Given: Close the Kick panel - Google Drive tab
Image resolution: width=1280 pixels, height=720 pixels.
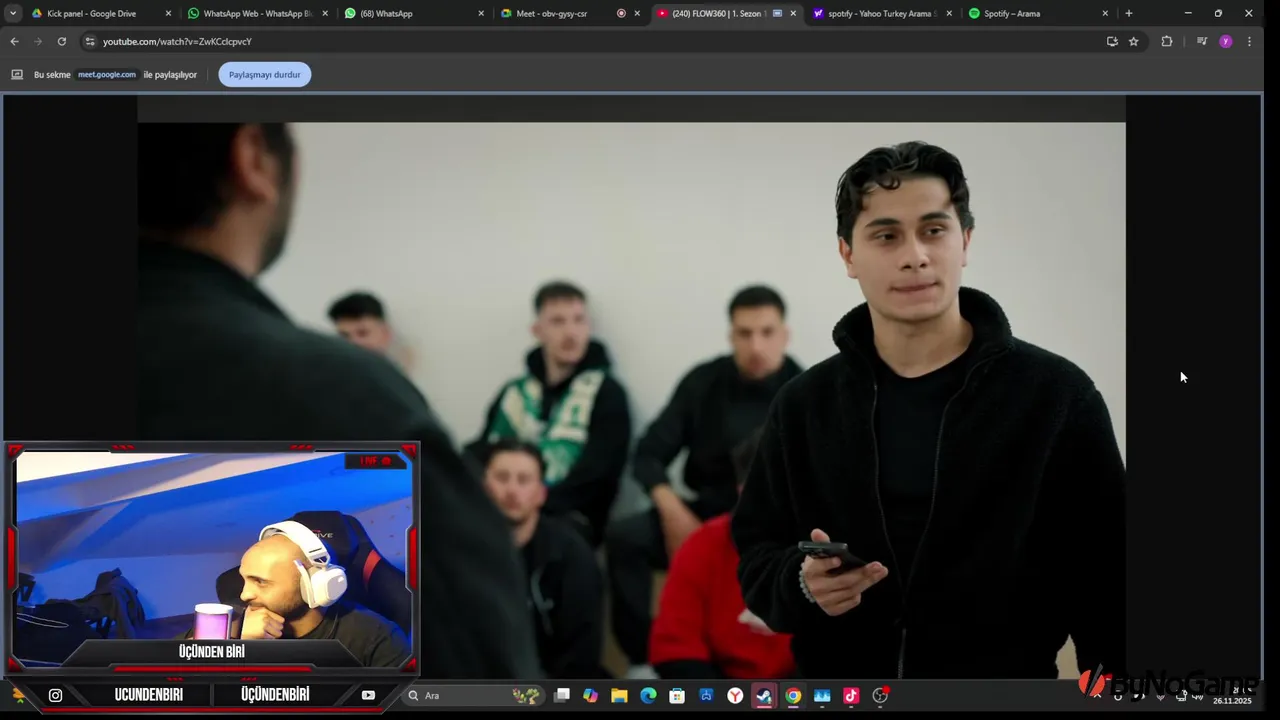Looking at the screenshot, I should (168, 13).
